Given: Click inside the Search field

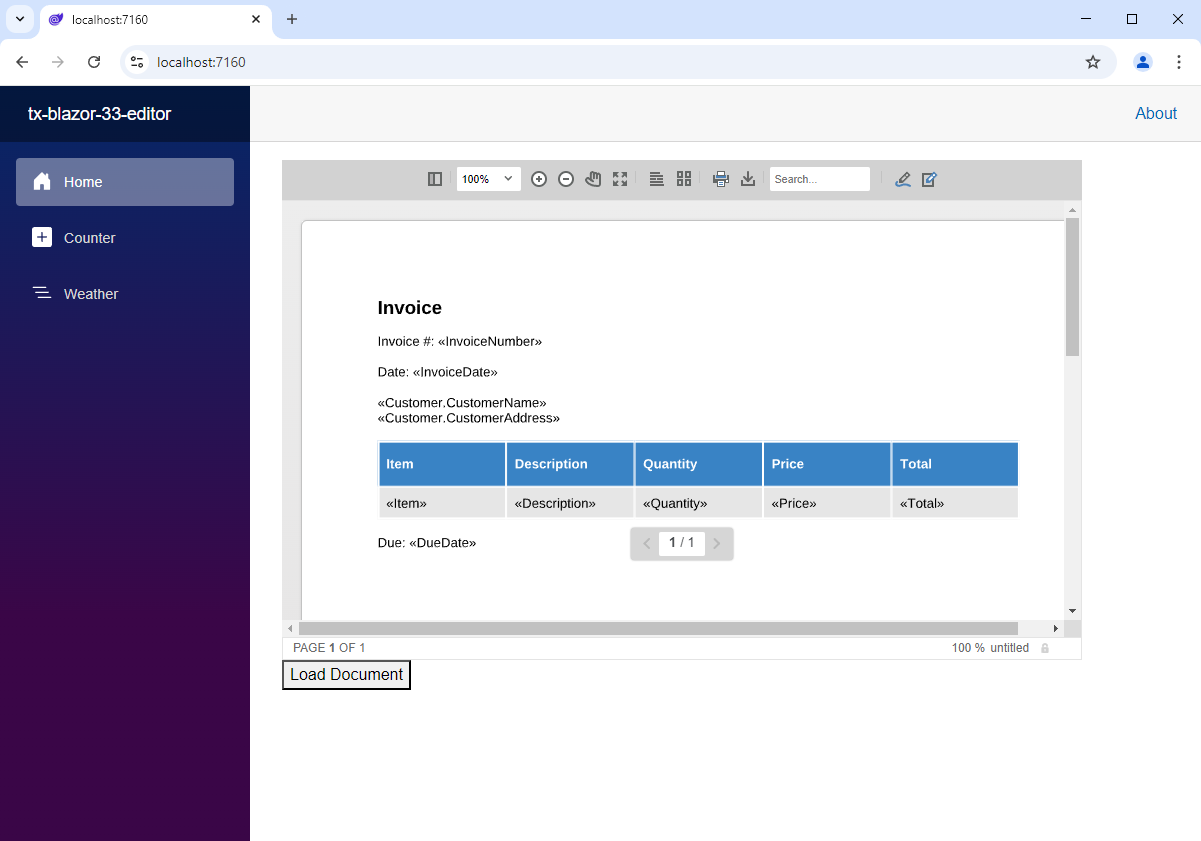Looking at the screenshot, I should [x=819, y=179].
